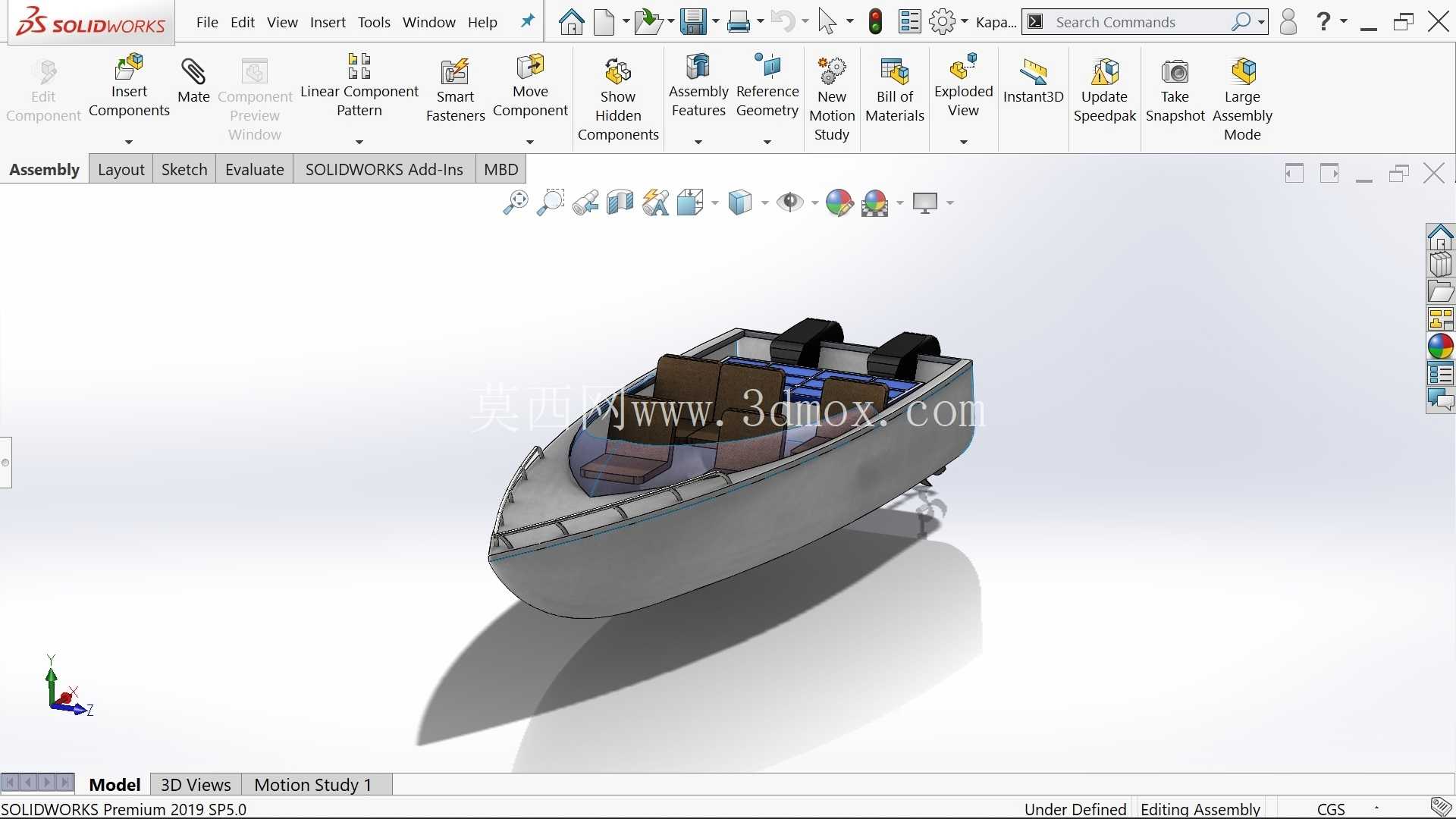Screen dimensions: 1456x819
Task: Click Previous View icon
Action: click(585, 202)
